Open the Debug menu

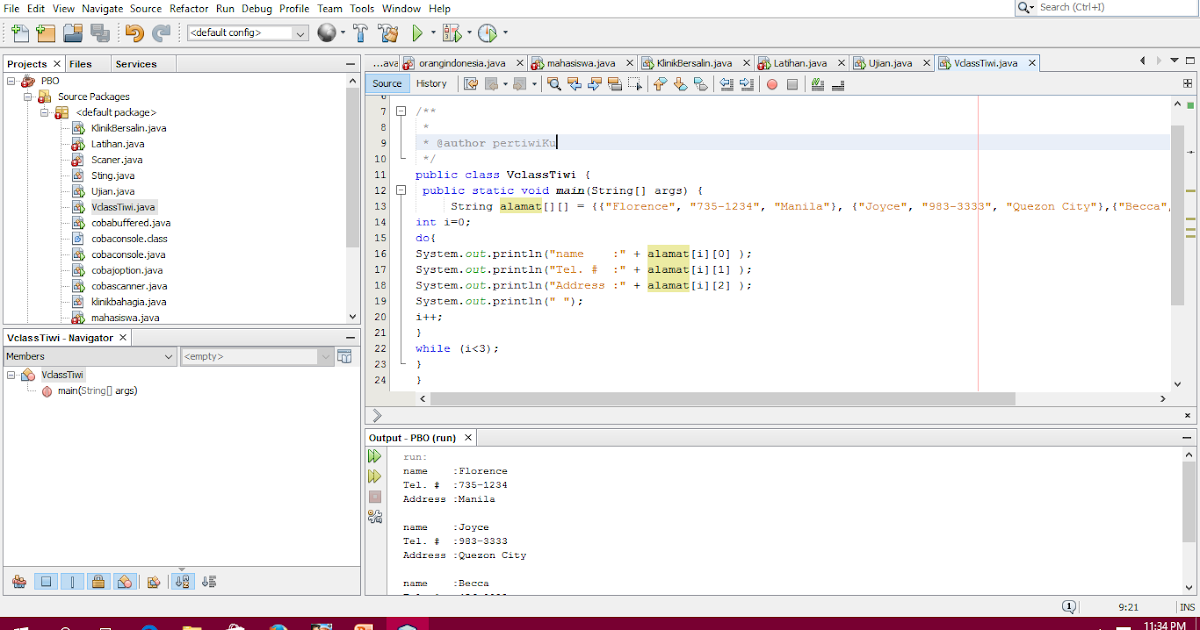[x=257, y=8]
